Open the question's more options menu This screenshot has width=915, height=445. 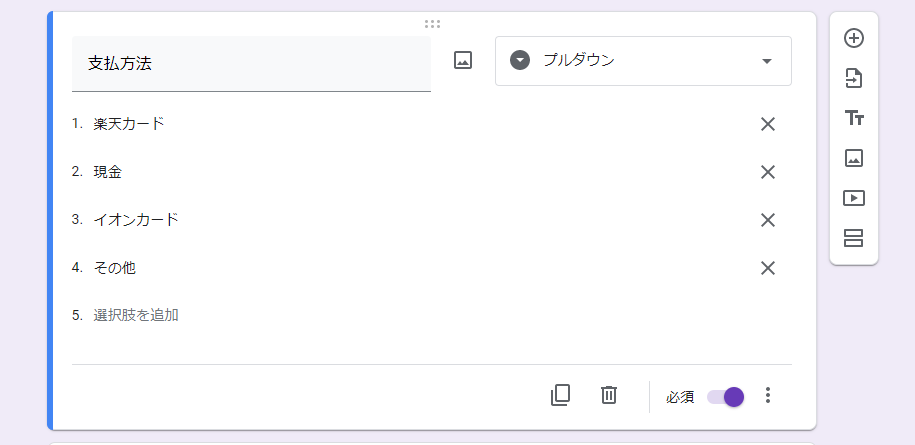click(768, 395)
